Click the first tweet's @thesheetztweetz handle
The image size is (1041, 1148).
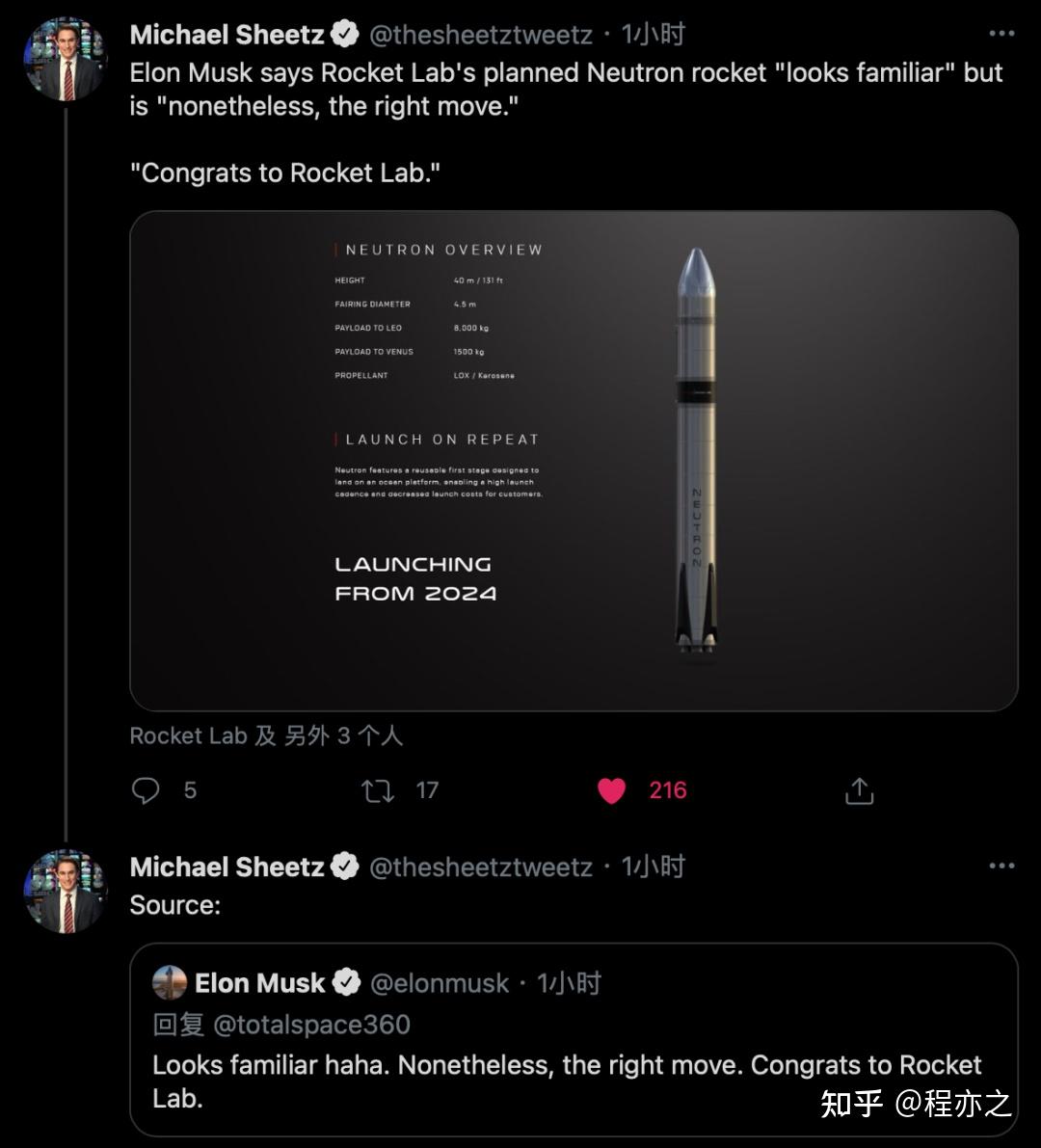pyautogui.click(x=481, y=35)
